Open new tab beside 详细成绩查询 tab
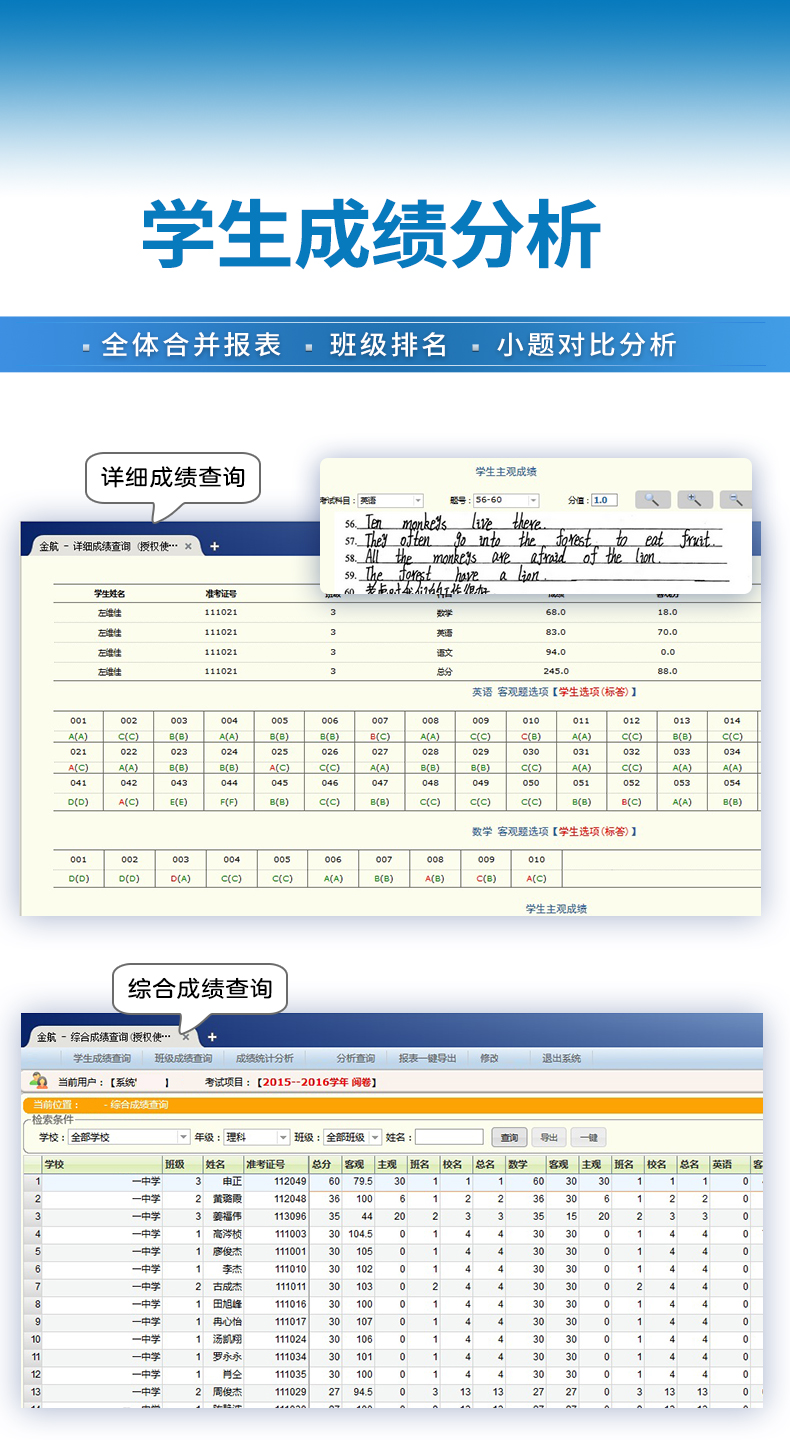 click(214, 546)
